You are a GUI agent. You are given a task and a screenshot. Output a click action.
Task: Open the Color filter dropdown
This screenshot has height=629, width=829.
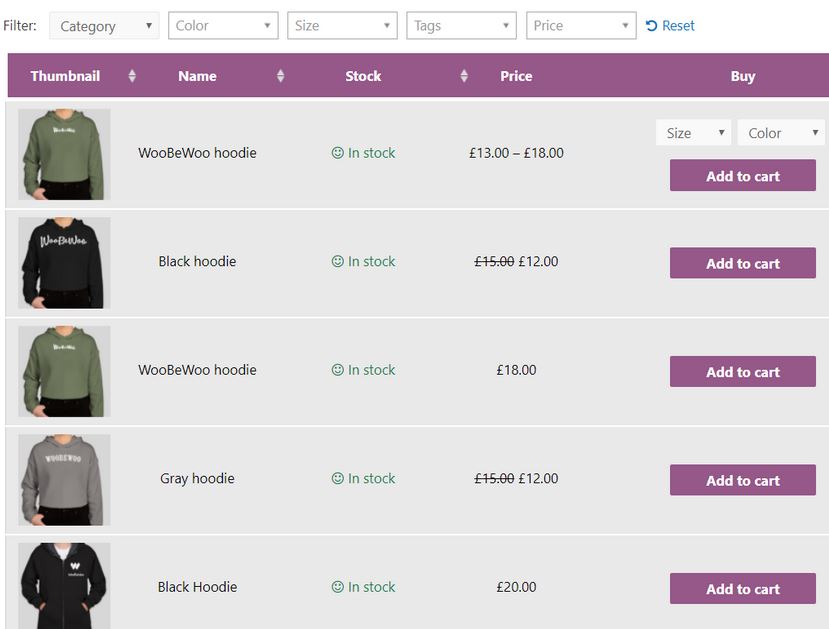coord(223,26)
